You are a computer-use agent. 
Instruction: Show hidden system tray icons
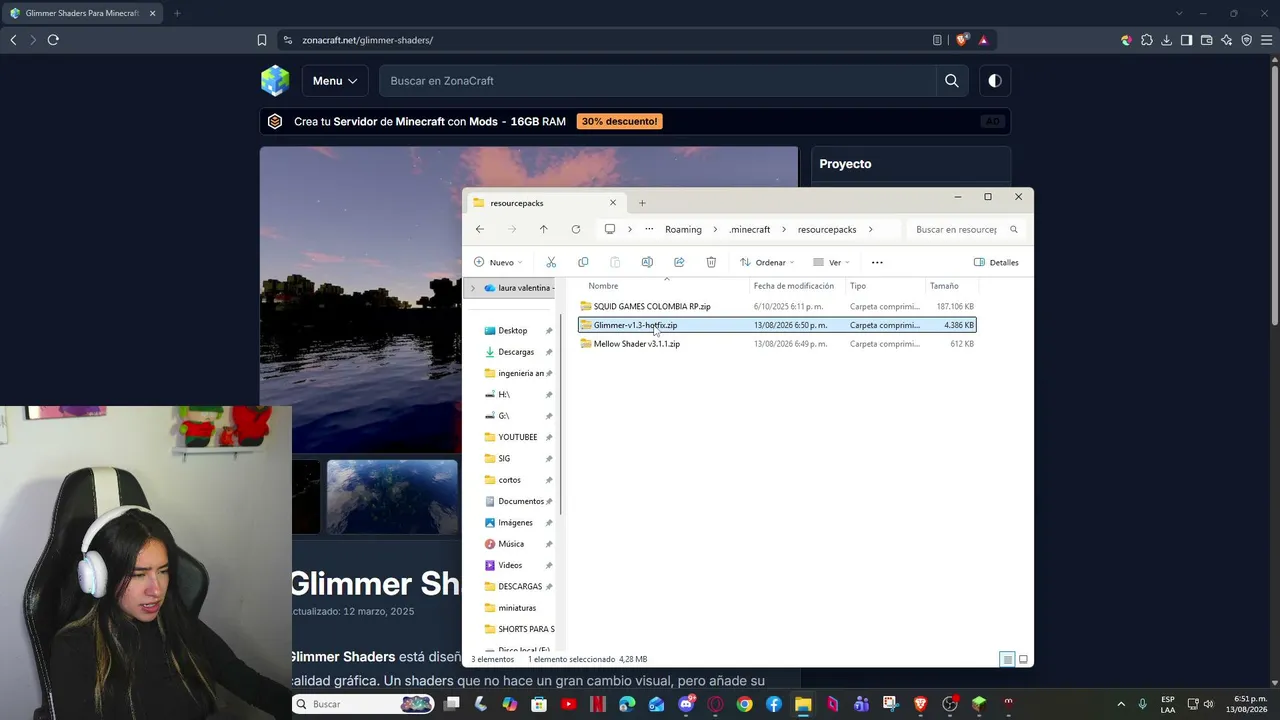tap(1120, 704)
